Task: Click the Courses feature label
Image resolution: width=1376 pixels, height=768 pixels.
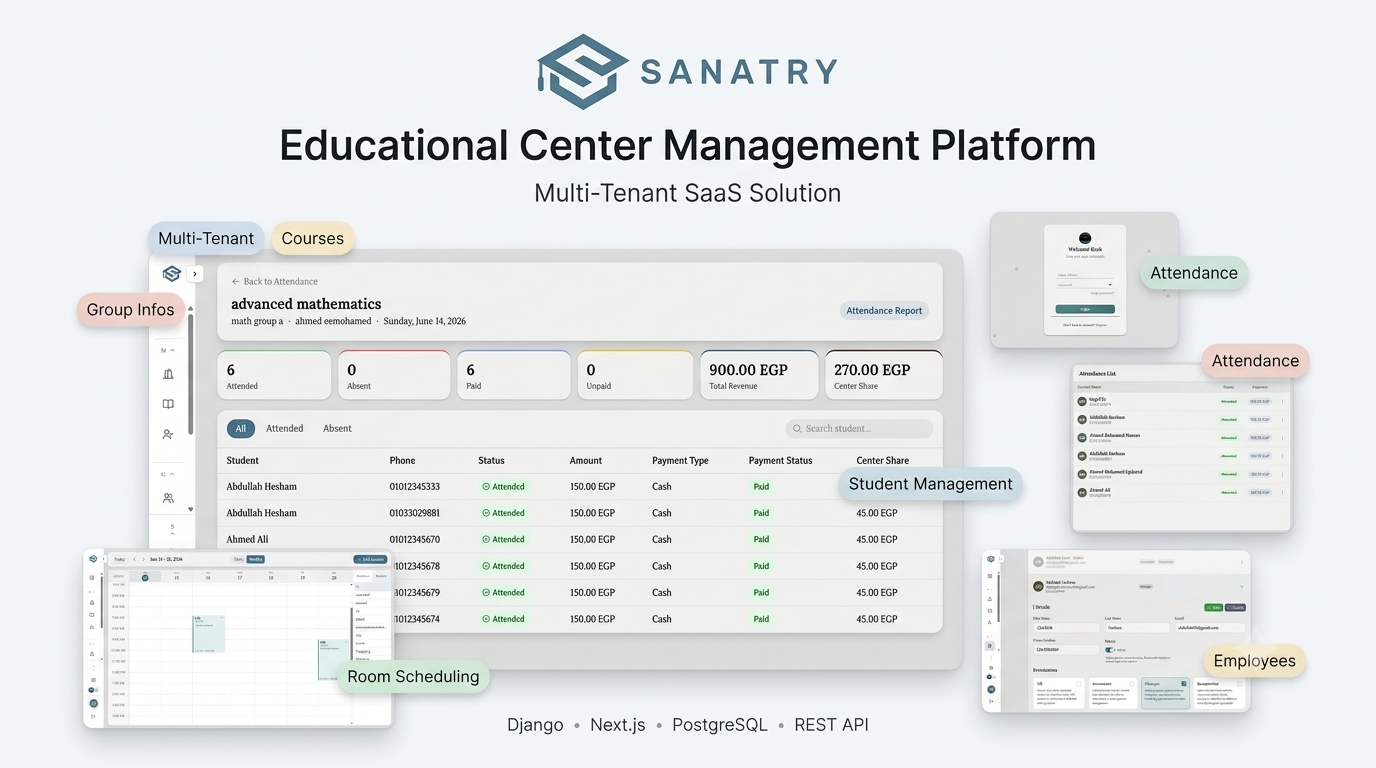Action: click(313, 238)
